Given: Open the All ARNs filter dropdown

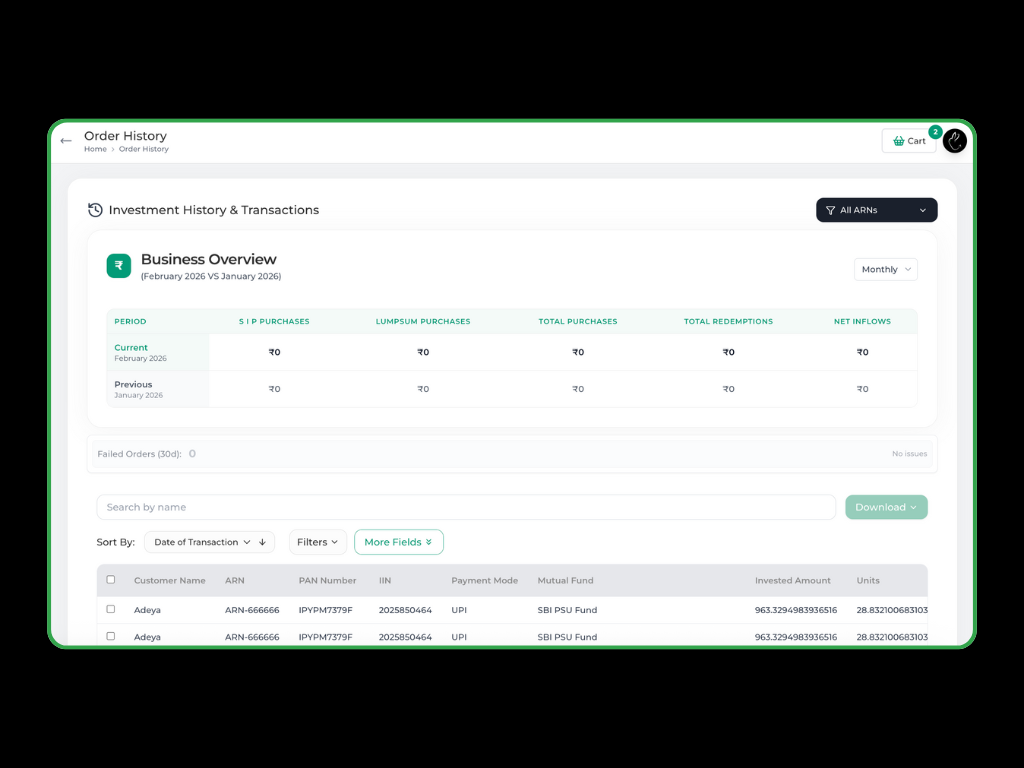Looking at the screenshot, I should click(877, 210).
